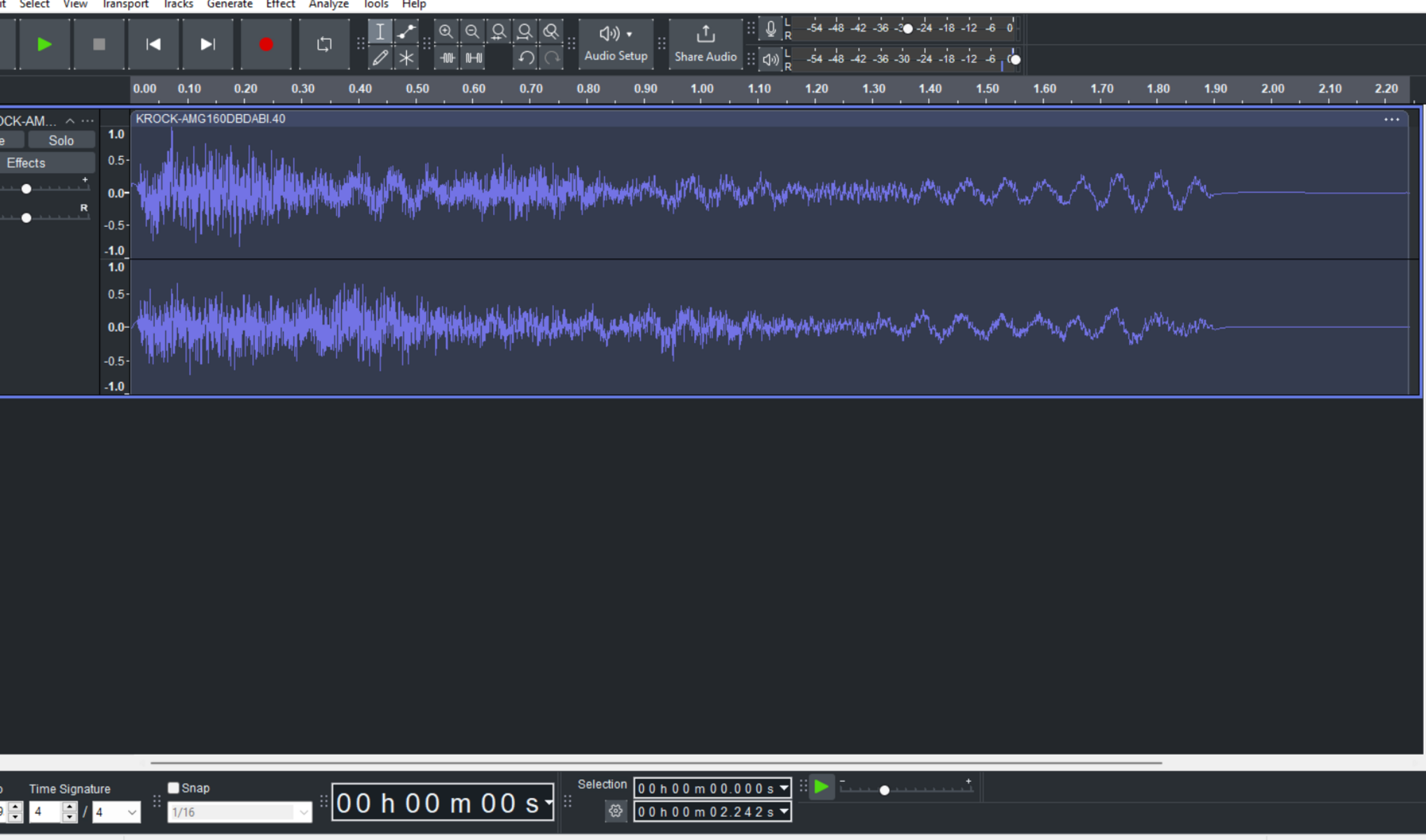Adjust the recording level slider knob
This screenshot has height=840, width=1426.
click(908, 29)
